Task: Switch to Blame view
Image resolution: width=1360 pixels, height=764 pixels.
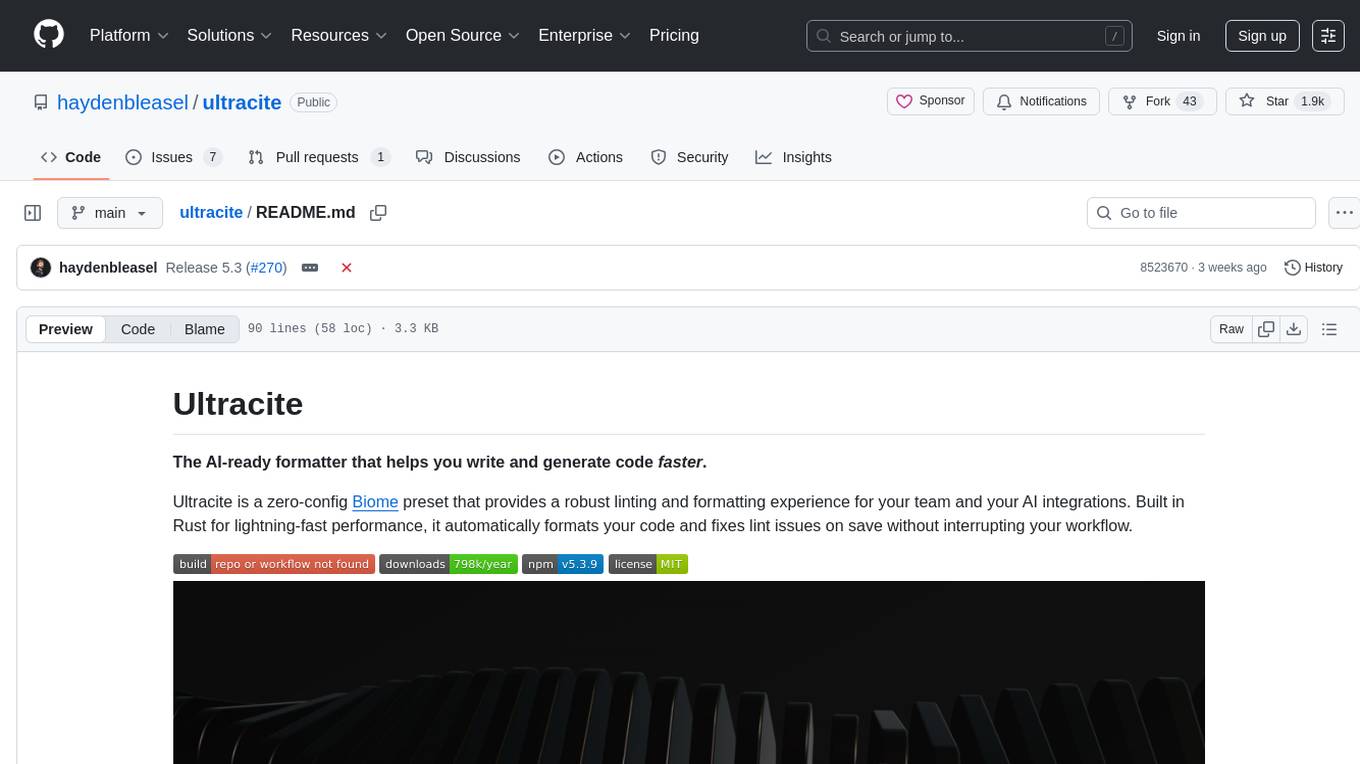Action: tap(204, 329)
